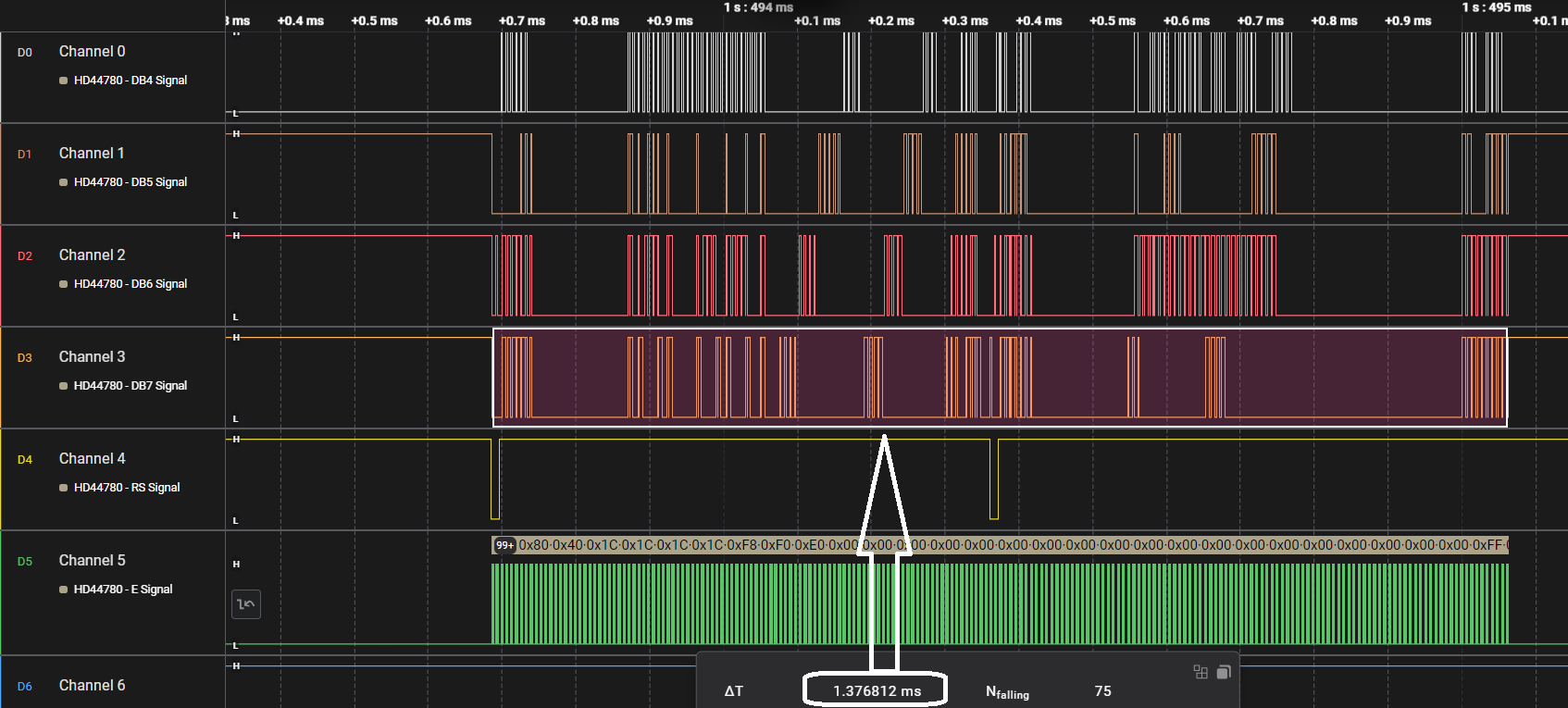This screenshot has width=1568, height=708.
Task: Click the ΔT value 1.376812 ms
Action: (x=877, y=690)
